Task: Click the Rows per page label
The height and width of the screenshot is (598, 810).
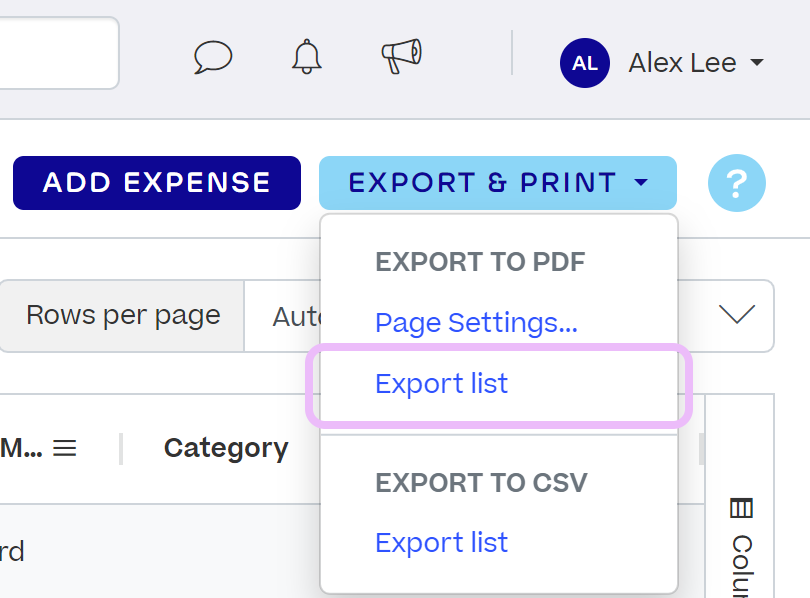Action: [123, 316]
